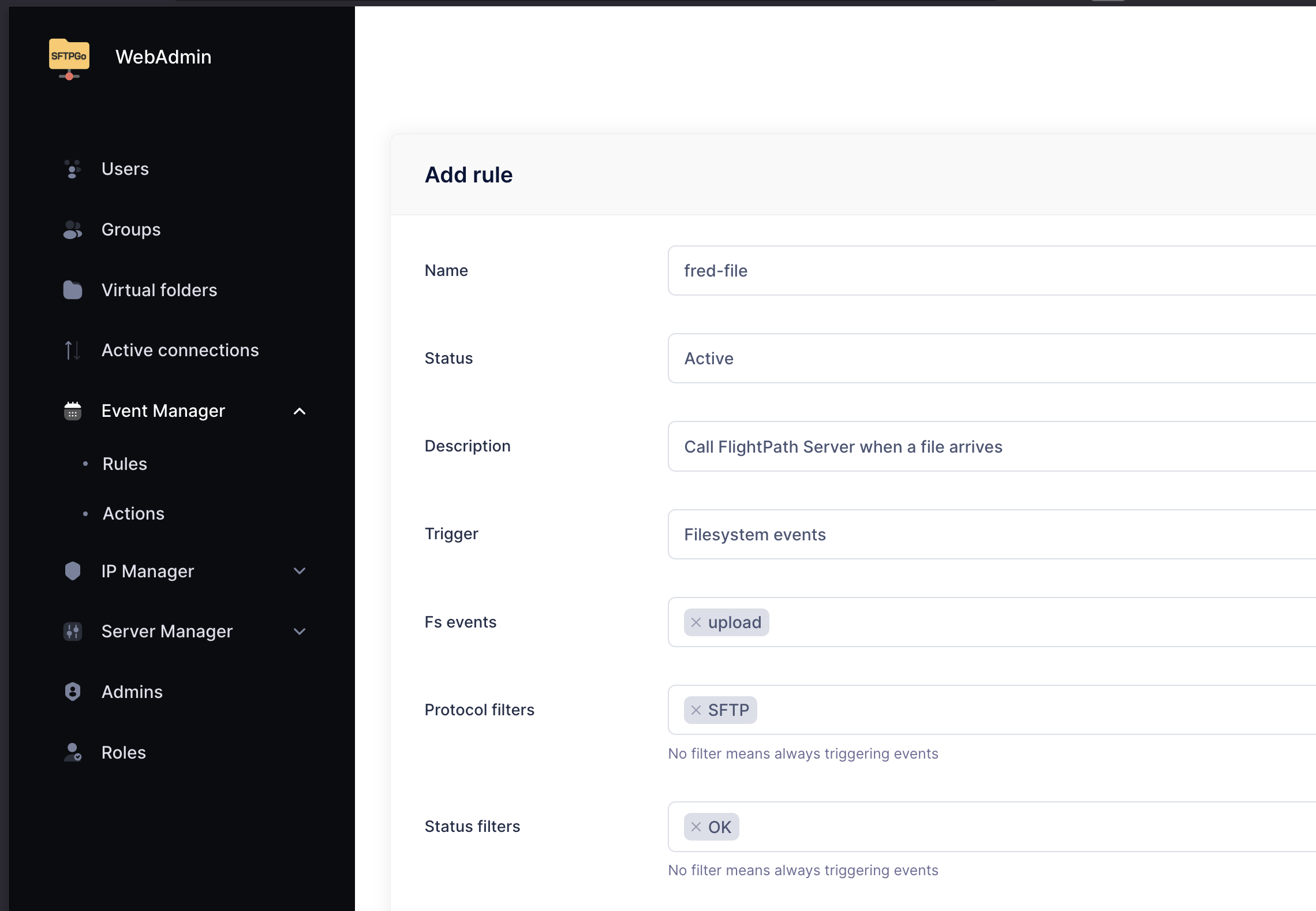Expand the Server Manager menu chevron

[x=300, y=632]
